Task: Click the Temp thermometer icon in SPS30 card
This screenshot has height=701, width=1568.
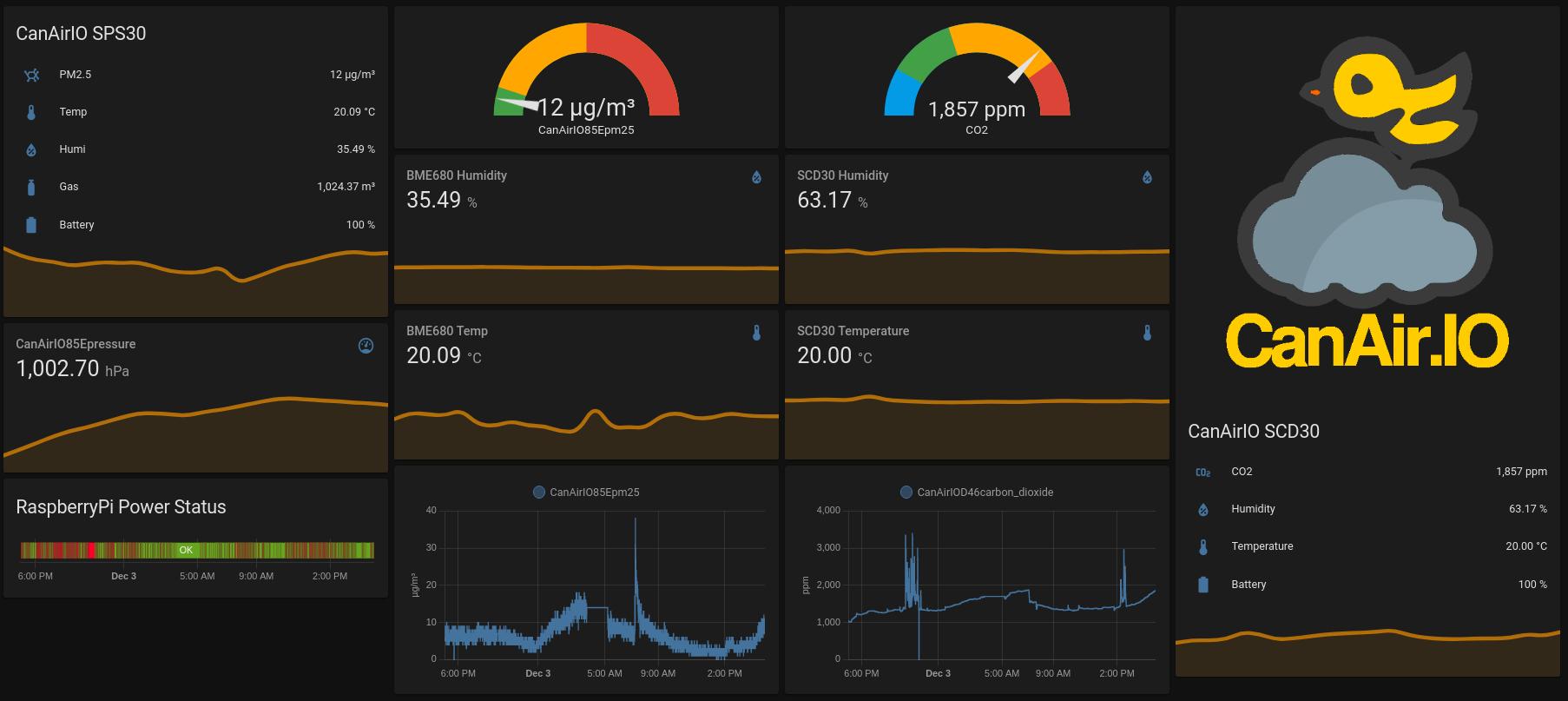Action: point(31,112)
